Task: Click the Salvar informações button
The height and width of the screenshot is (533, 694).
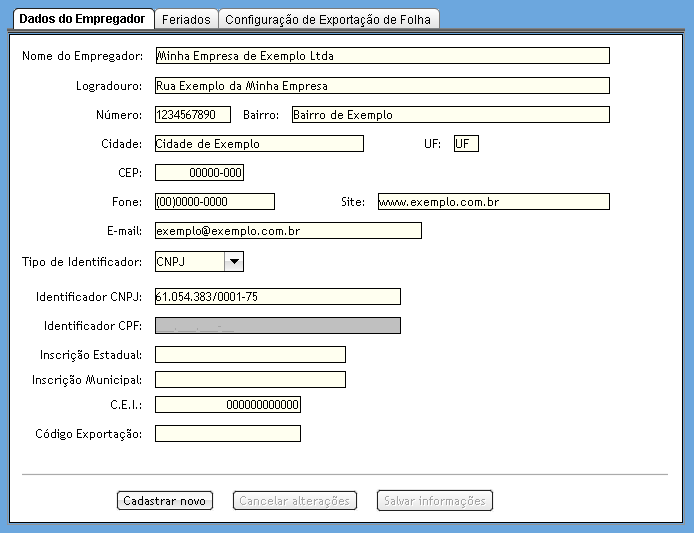Action: coord(435,501)
